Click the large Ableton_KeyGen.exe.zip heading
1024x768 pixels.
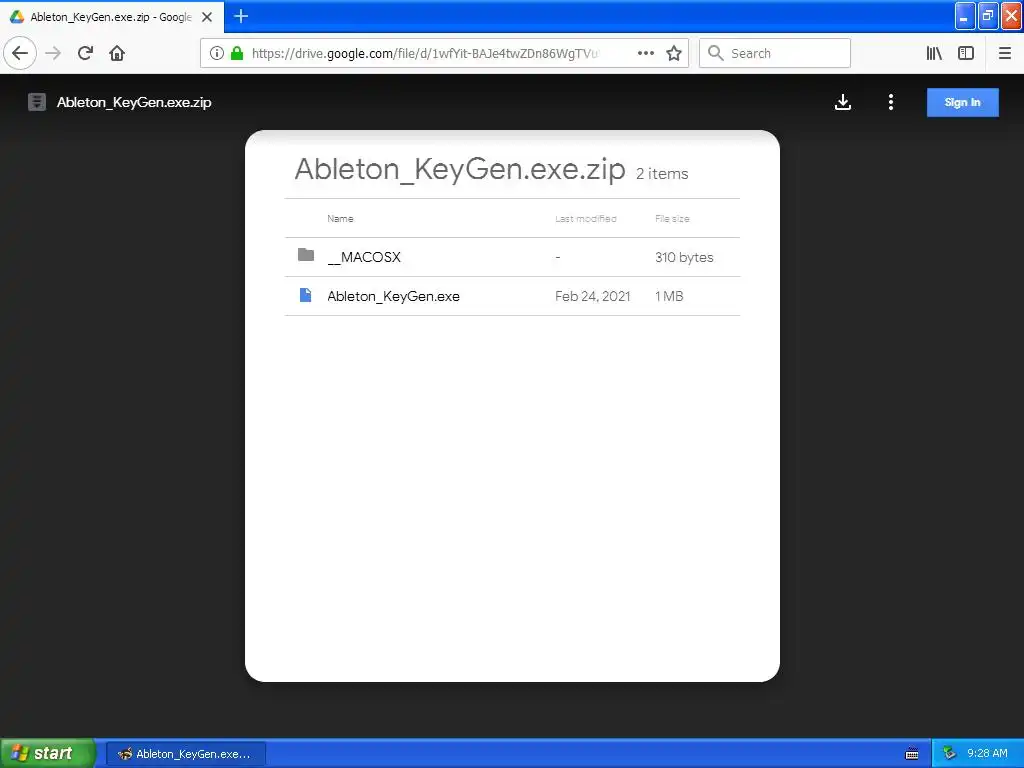coord(460,170)
